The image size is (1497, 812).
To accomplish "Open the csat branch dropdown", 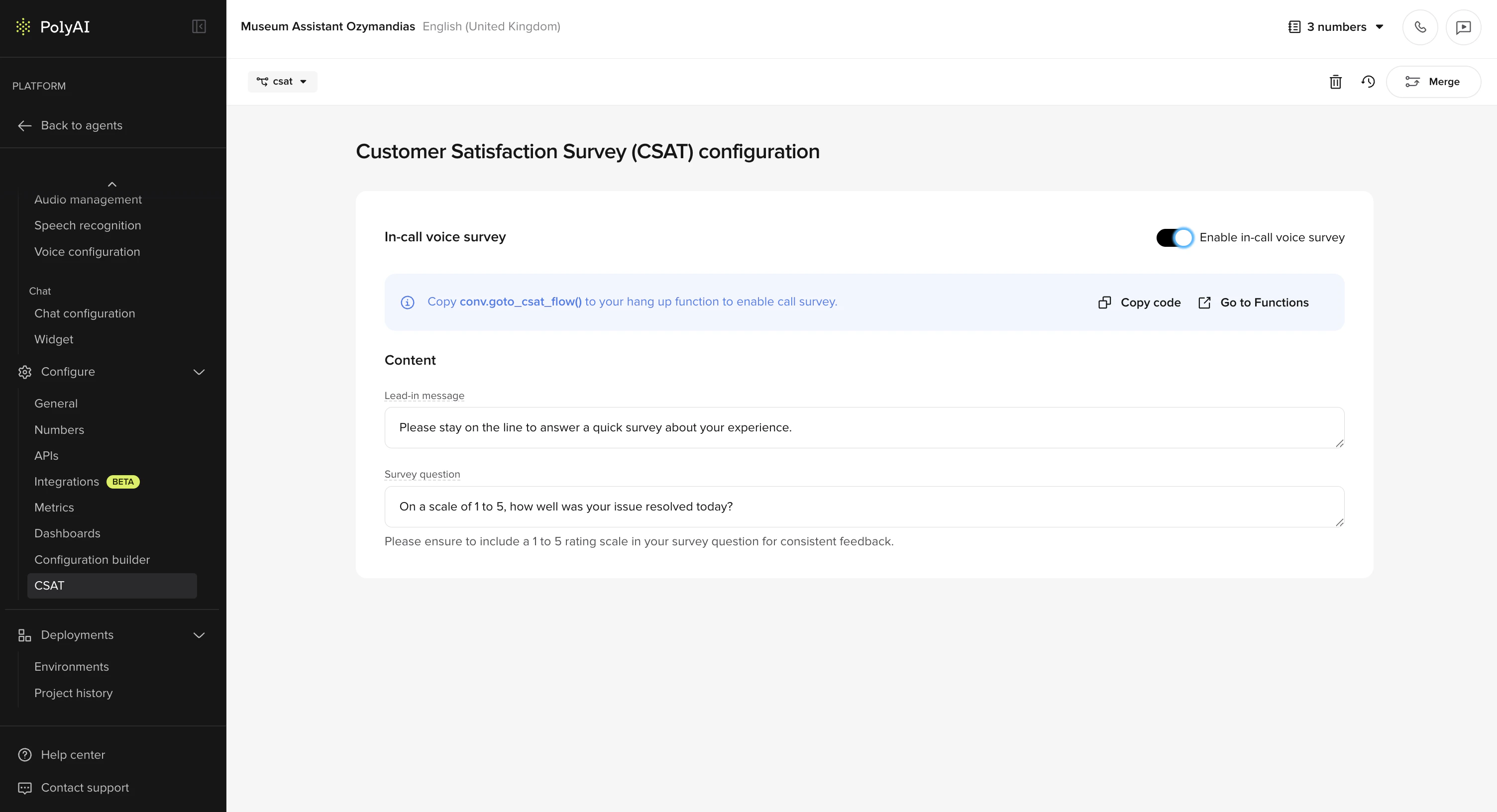I will (x=283, y=82).
